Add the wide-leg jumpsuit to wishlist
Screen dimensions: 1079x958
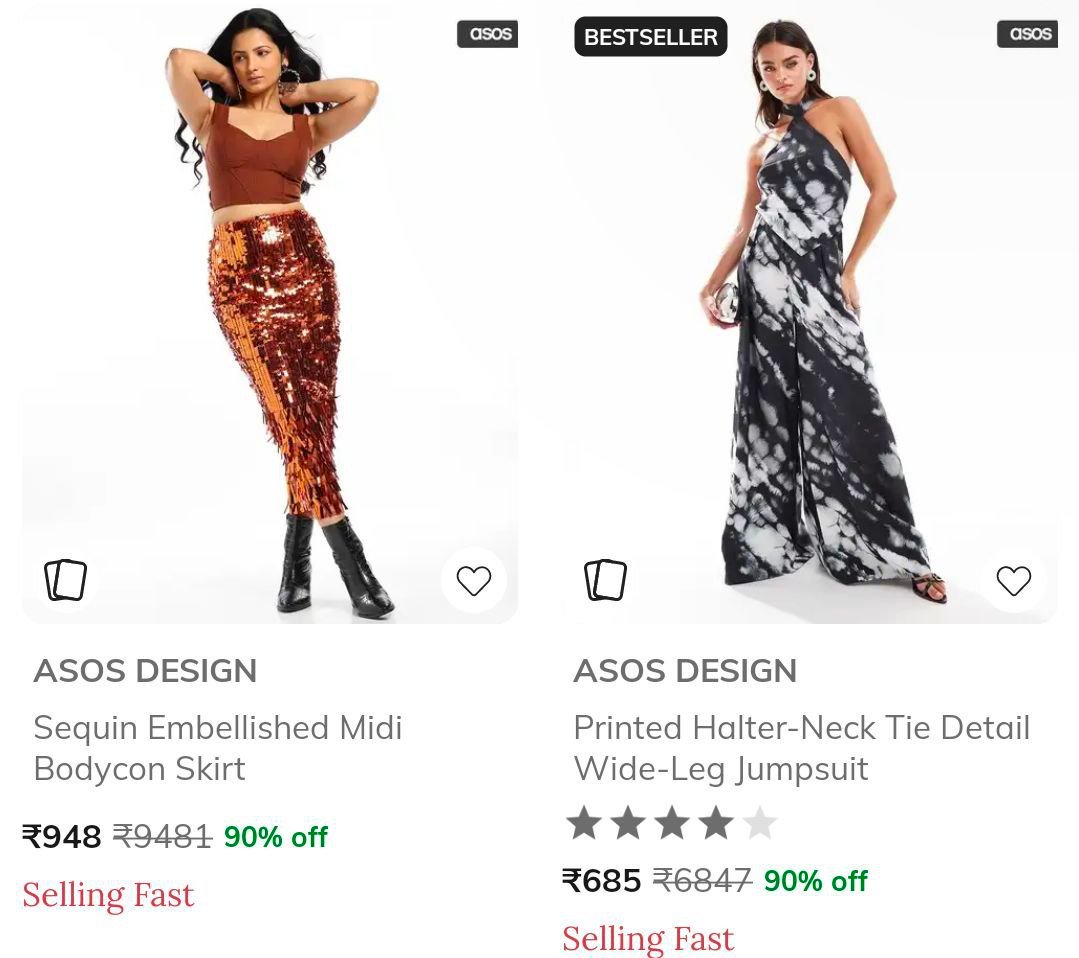1013,580
